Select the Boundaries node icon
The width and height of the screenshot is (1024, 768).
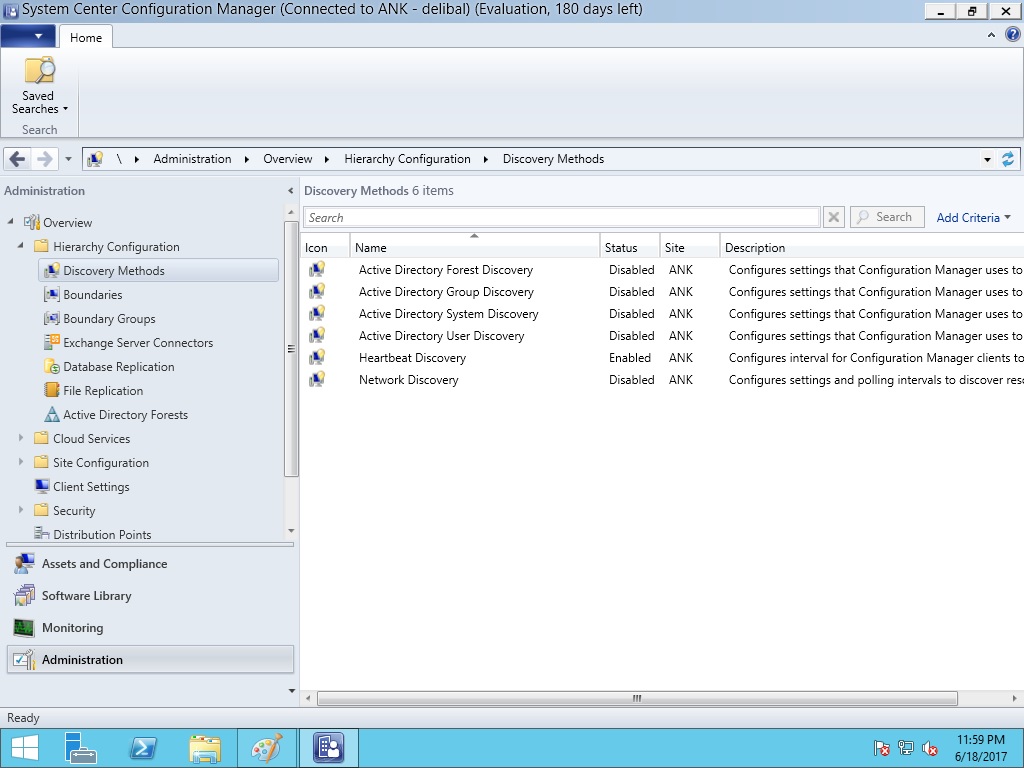click(52, 295)
